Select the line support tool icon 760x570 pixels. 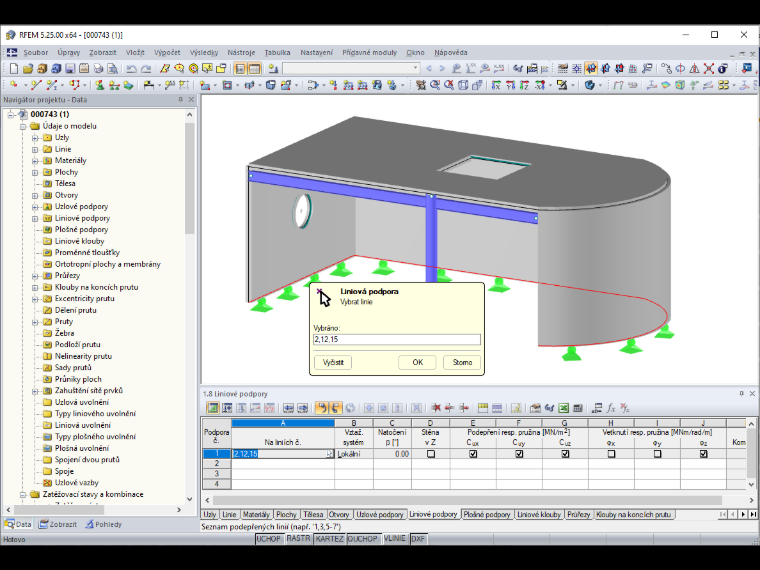click(x=114, y=85)
